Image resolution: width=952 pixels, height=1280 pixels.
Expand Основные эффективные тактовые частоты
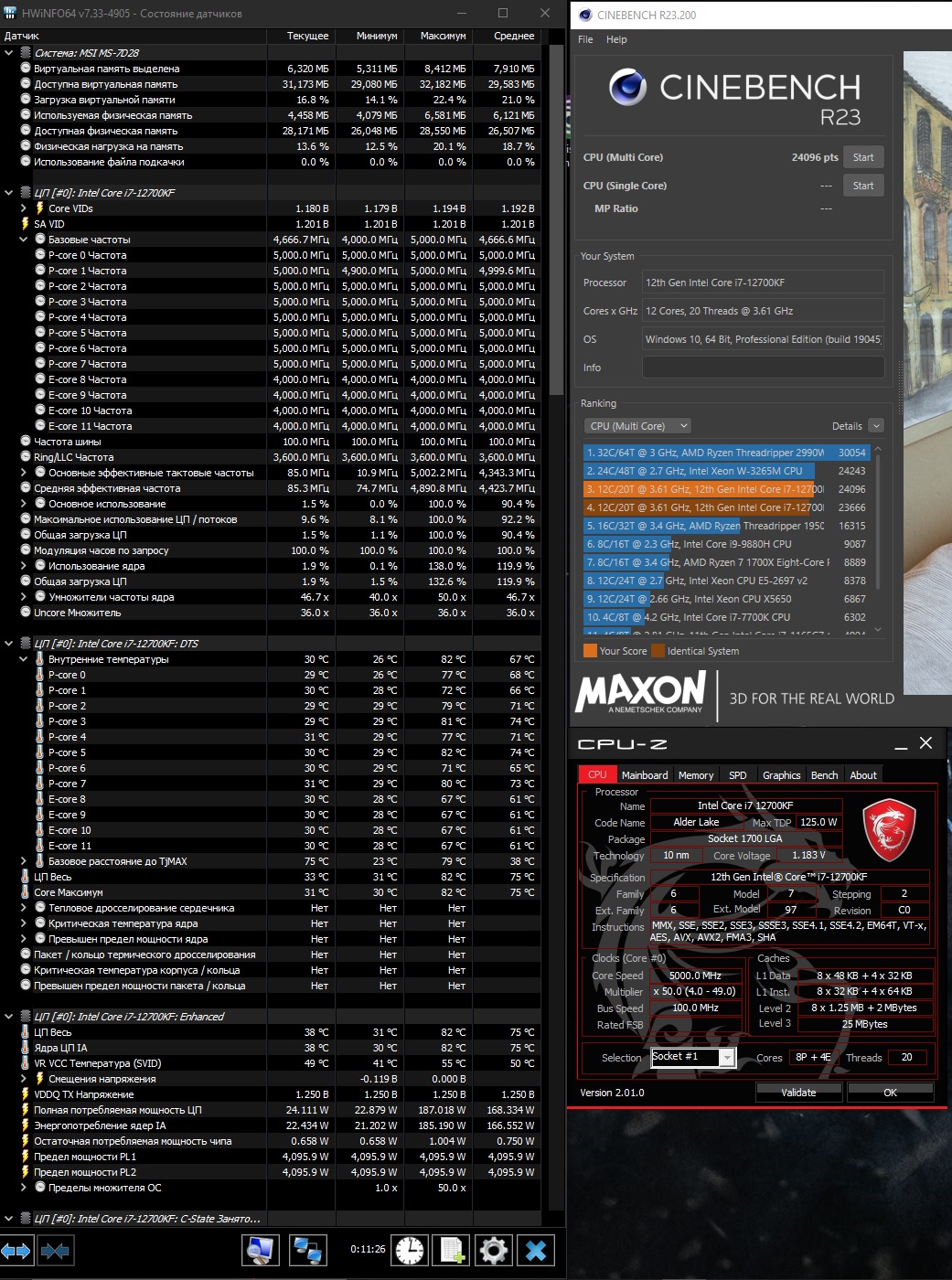(24, 473)
